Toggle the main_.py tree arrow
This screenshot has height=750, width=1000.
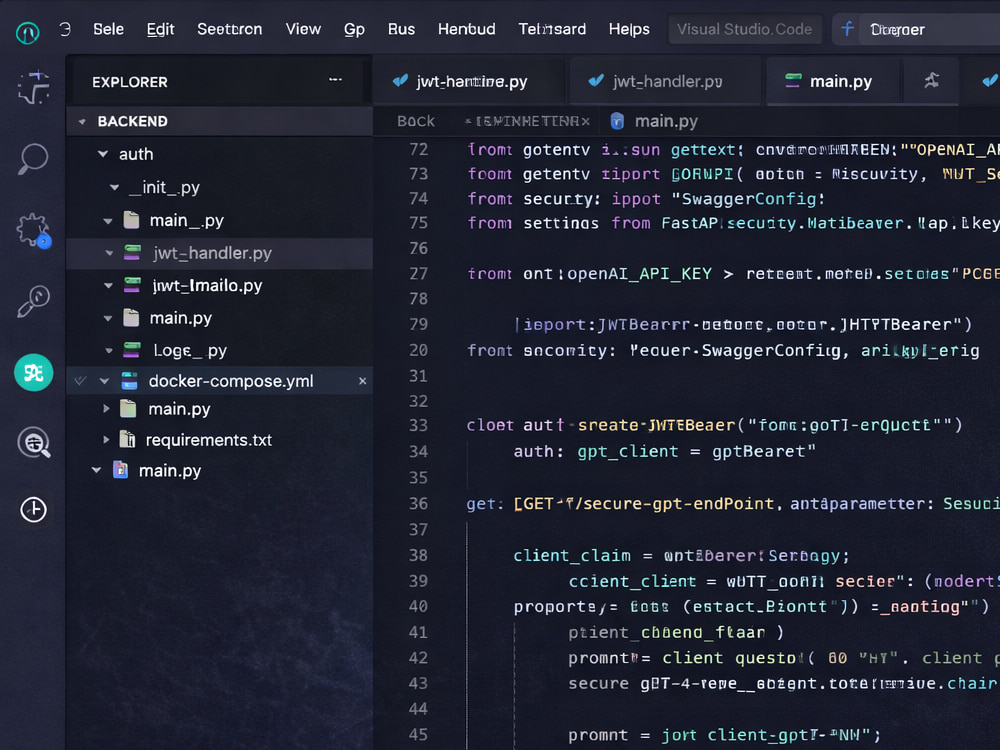click(108, 221)
